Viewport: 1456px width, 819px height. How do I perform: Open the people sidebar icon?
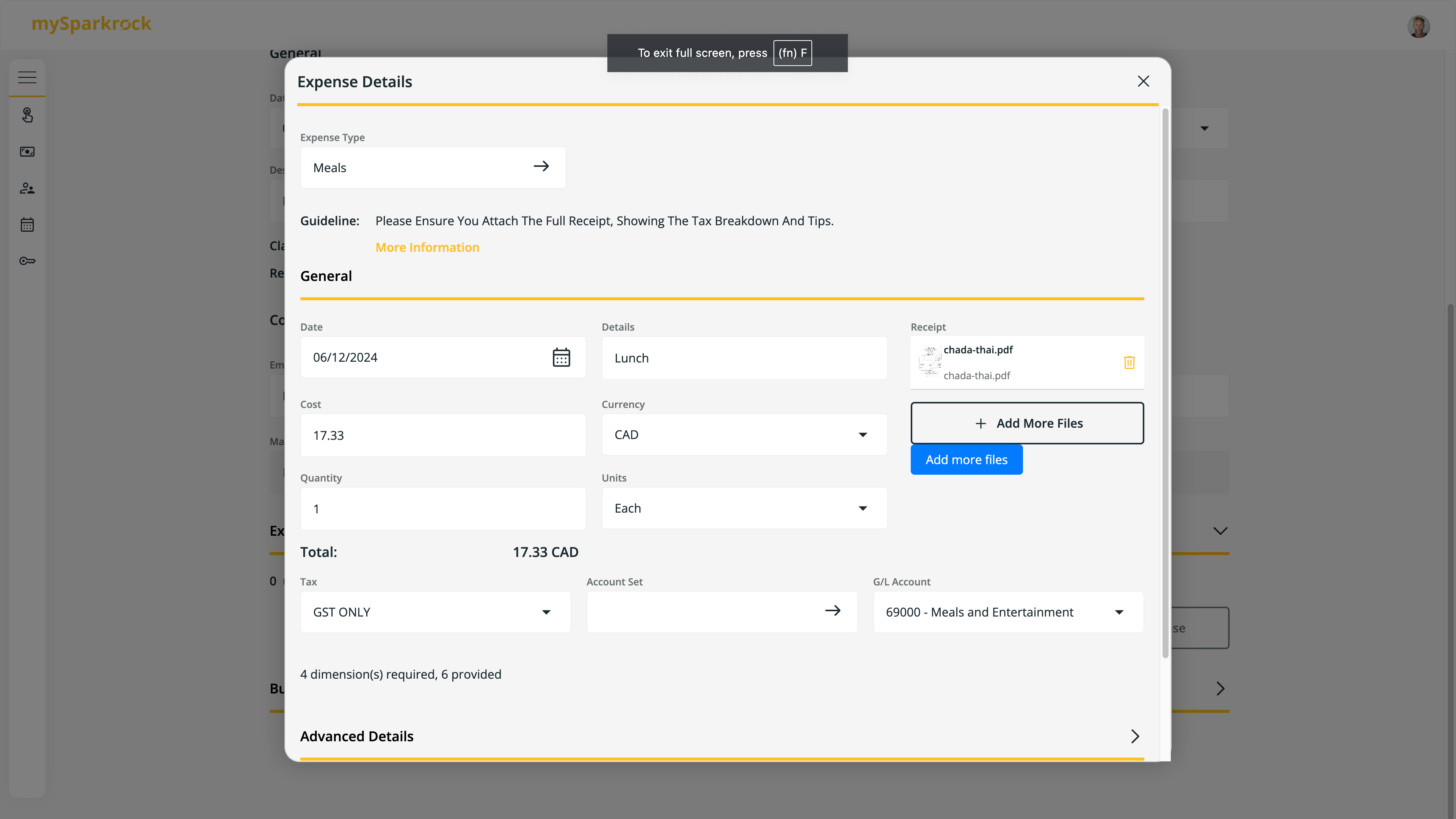(27, 188)
